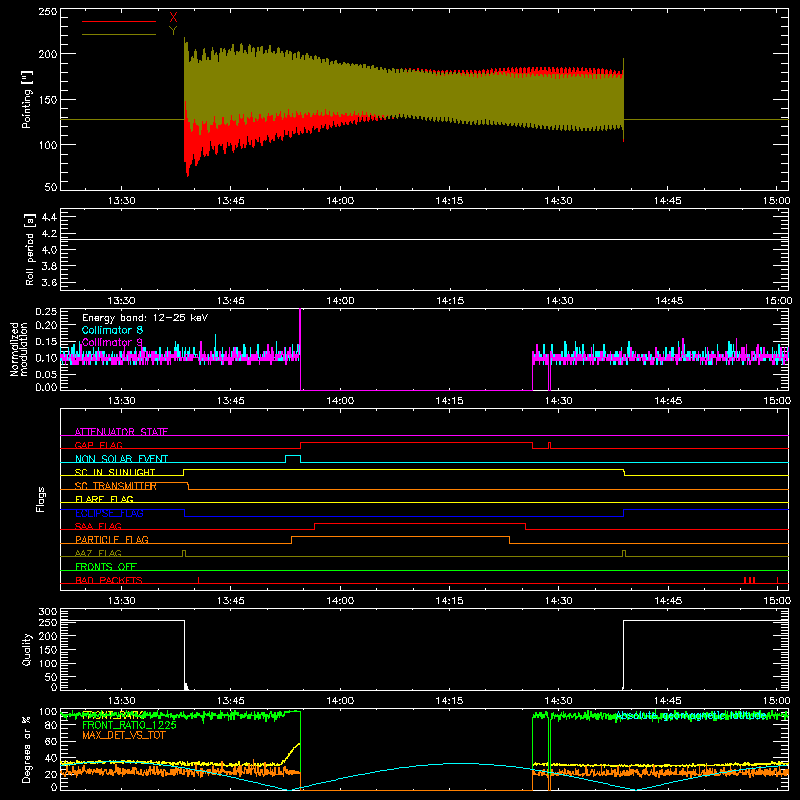Click the 'Pointing' axis title
The height and width of the screenshot is (800, 800).
[27, 99]
